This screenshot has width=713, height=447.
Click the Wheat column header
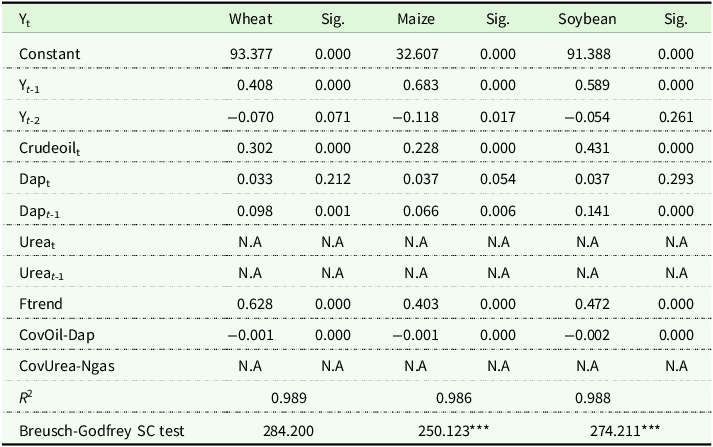pyautogui.click(x=250, y=19)
